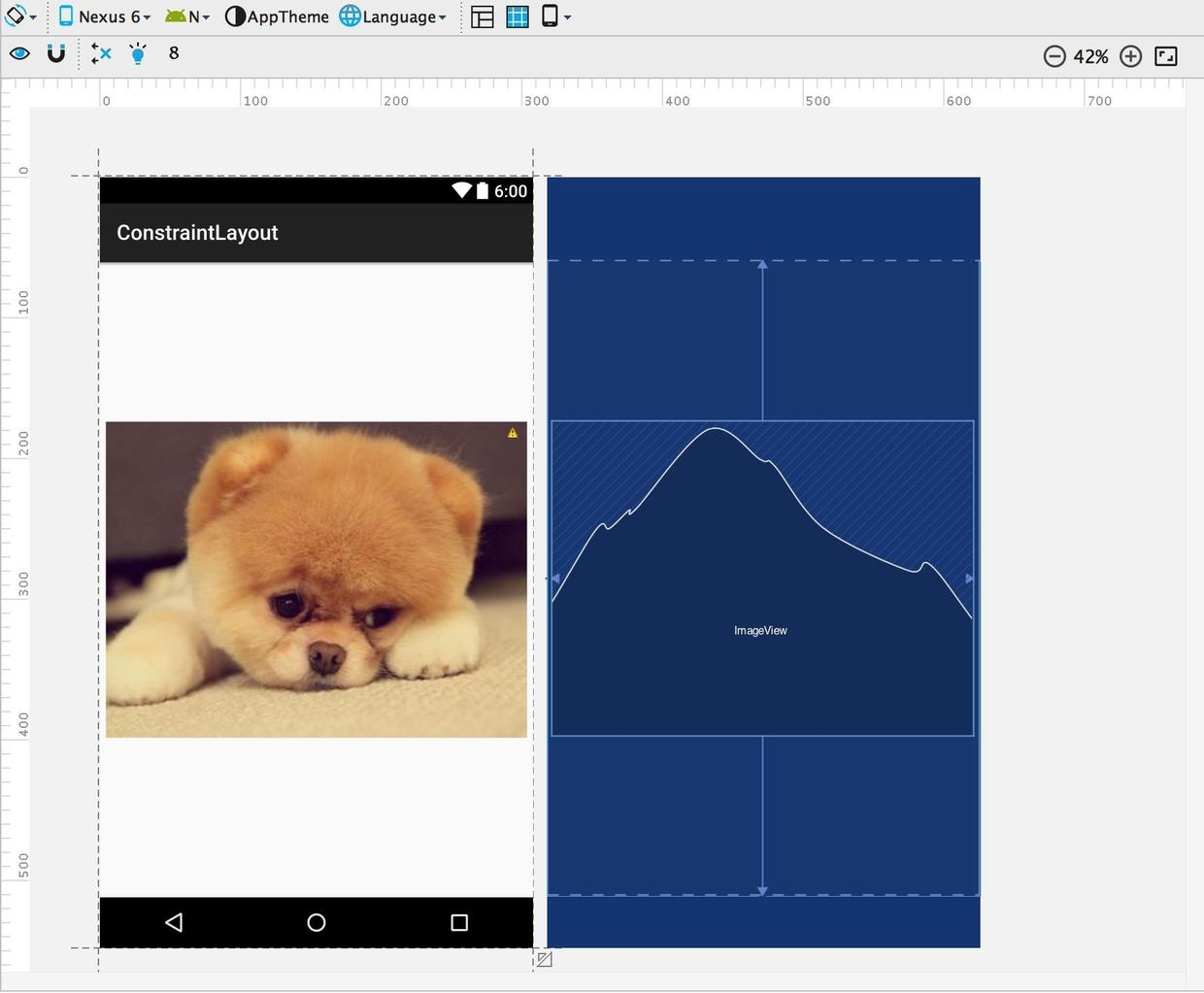Toggle the blueprint view mode

pos(518,17)
